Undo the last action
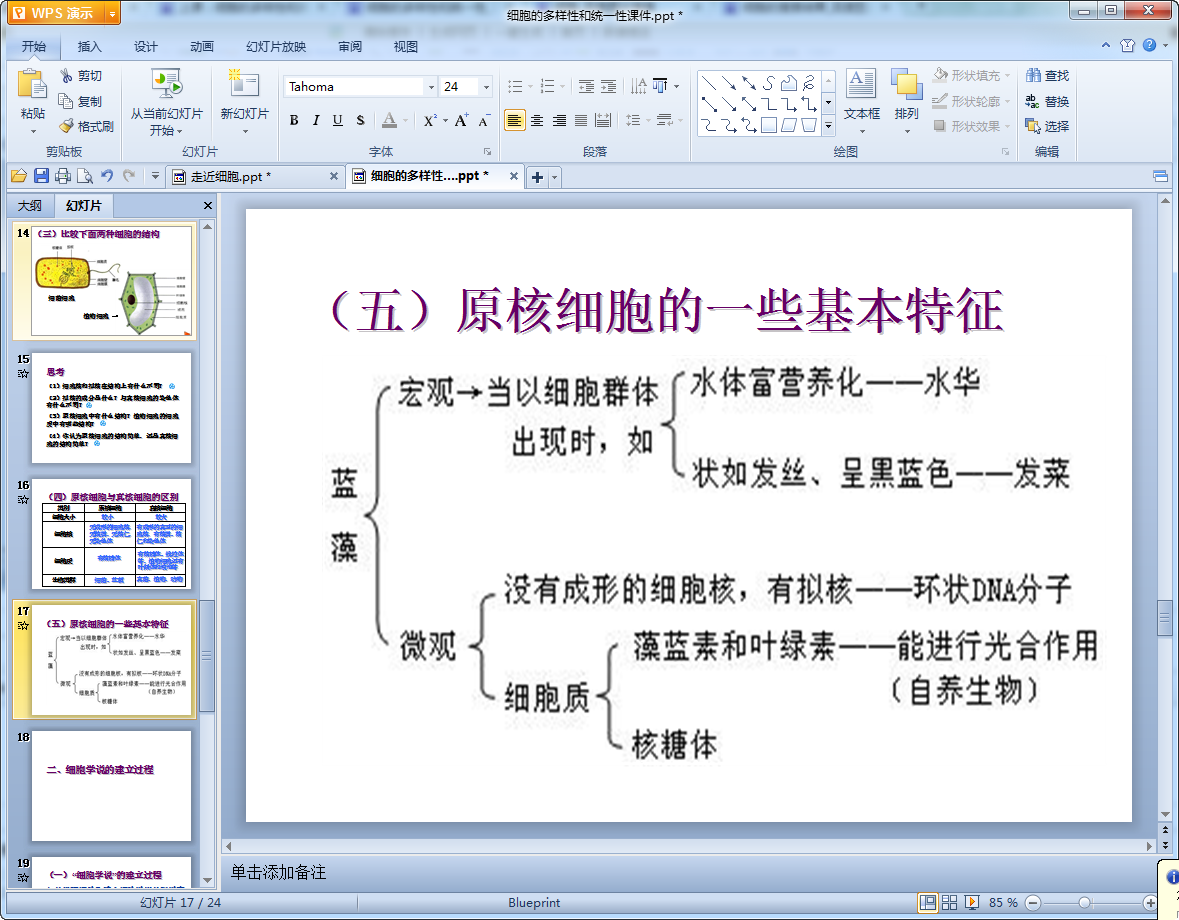The width and height of the screenshot is (1179, 920). pos(107,177)
